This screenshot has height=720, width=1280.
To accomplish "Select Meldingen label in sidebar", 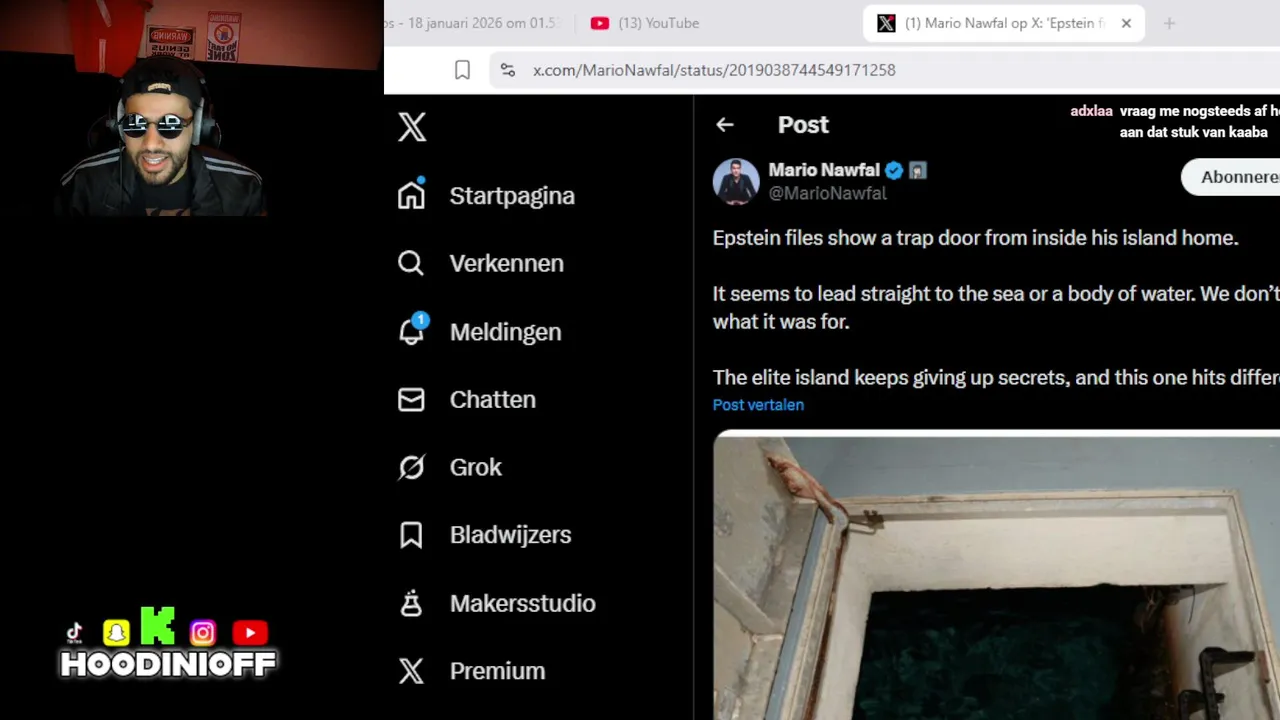I will click(505, 332).
